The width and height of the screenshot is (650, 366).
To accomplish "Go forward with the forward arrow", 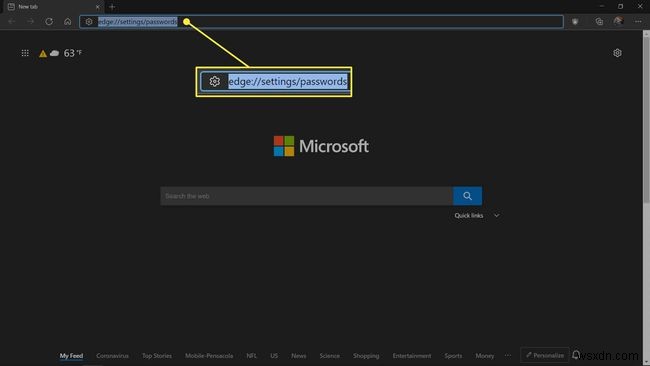I will click(x=31, y=21).
